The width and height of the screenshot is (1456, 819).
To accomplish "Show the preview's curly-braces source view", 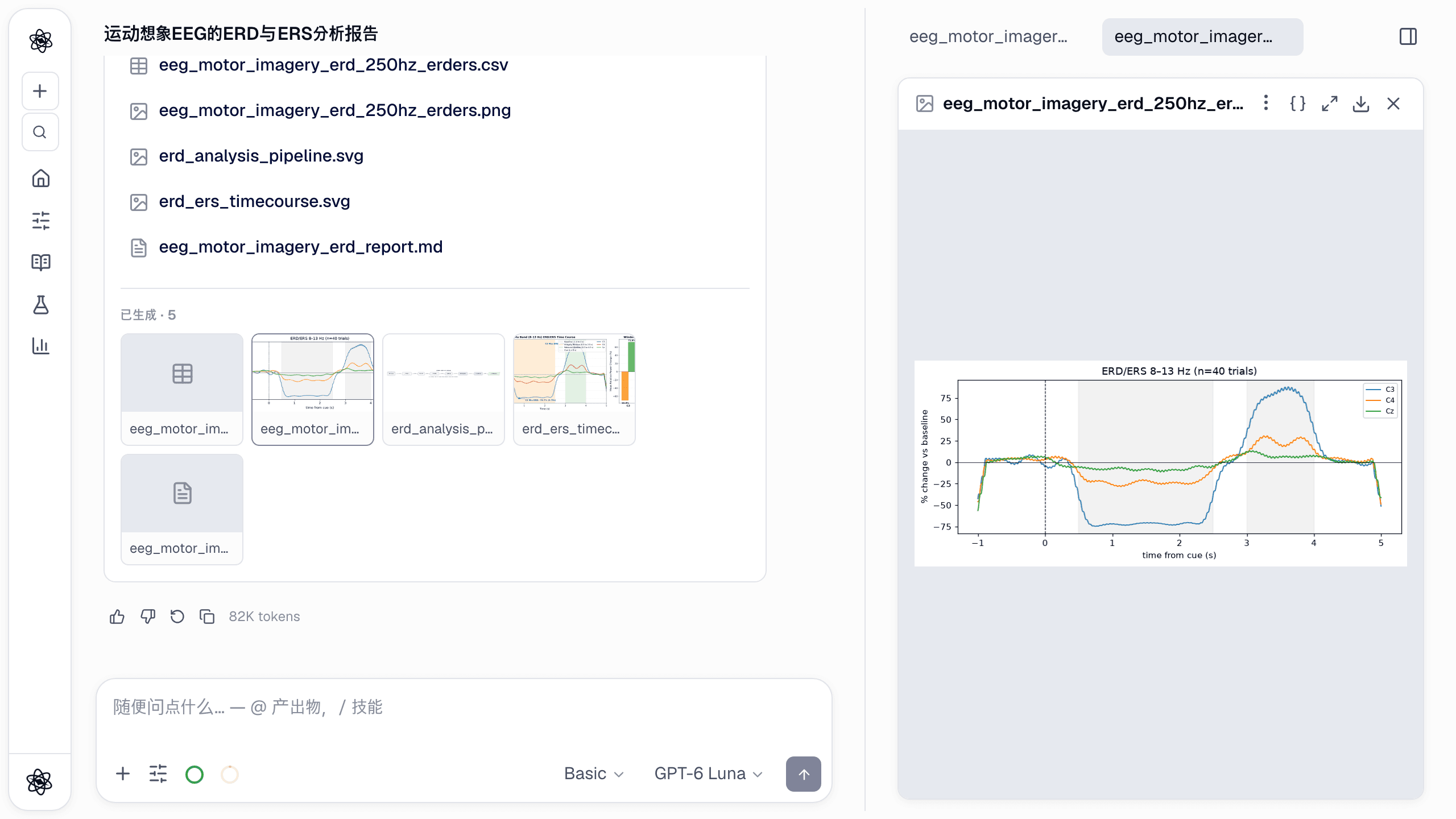I will (1298, 104).
